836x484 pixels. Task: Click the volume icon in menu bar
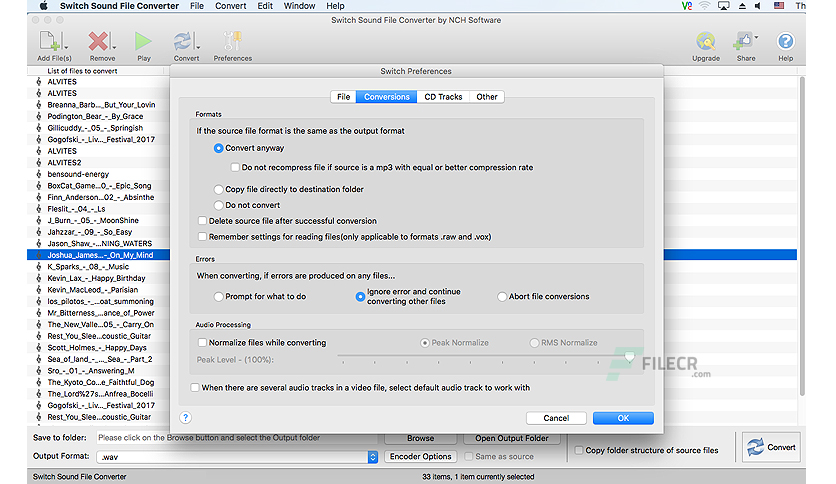point(758,6)
